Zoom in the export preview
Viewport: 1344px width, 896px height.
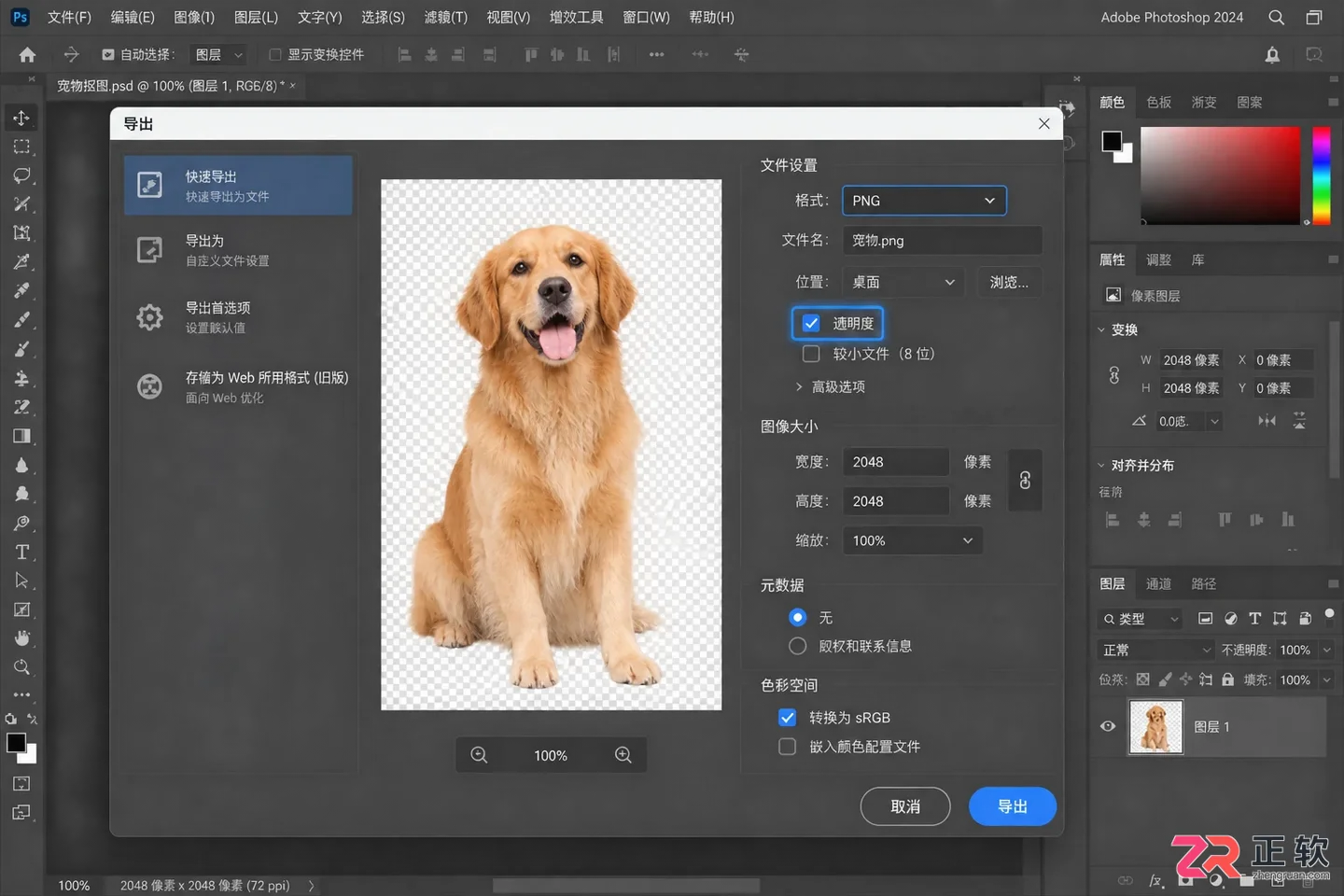(623, 755)
